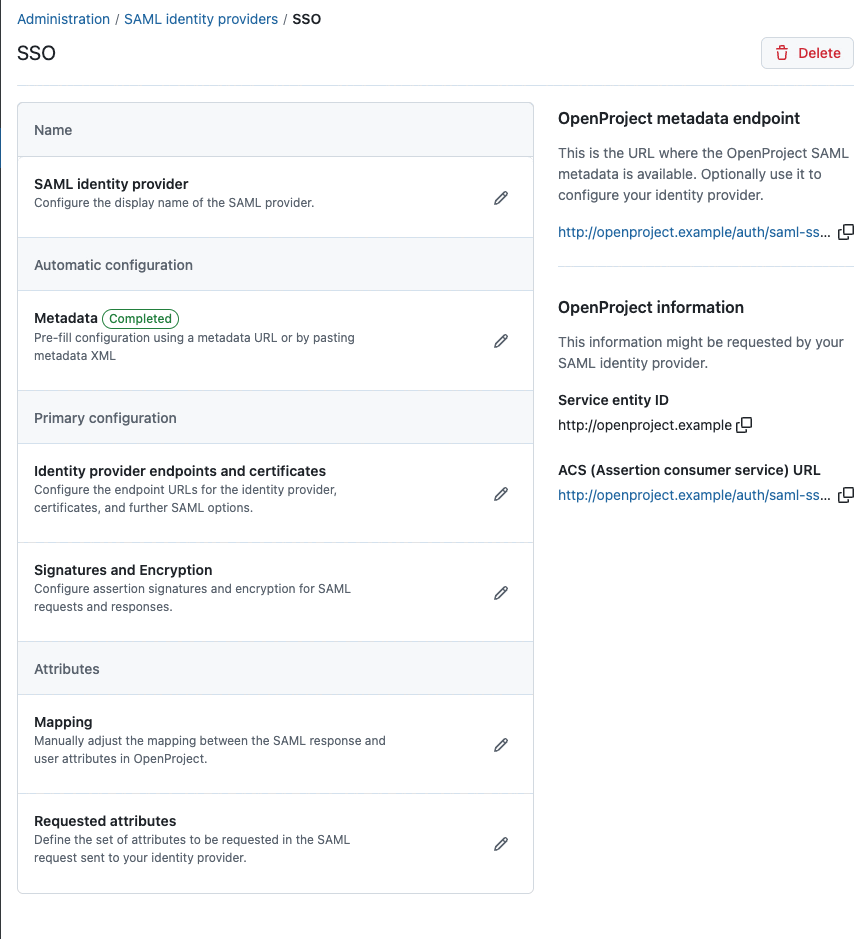Open the saml-sso metadata endpoint link
Screen dimensions: 867x939
coord(693,231)
